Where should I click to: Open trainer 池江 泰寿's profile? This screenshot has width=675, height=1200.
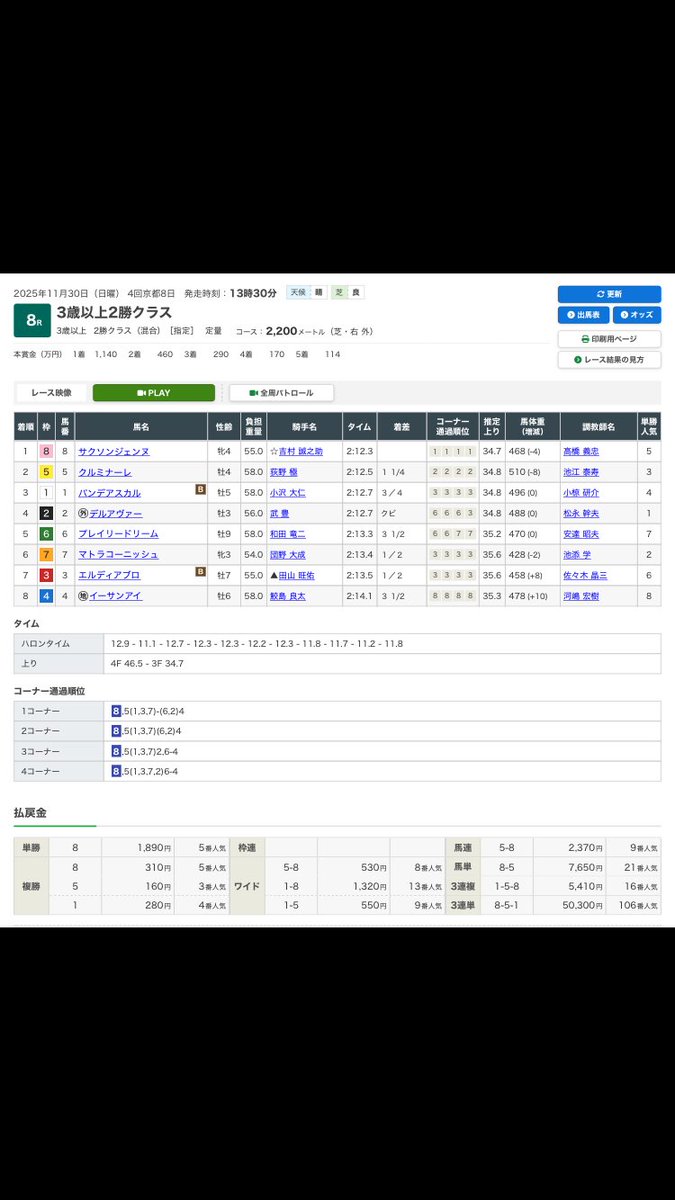click(580, 472)
